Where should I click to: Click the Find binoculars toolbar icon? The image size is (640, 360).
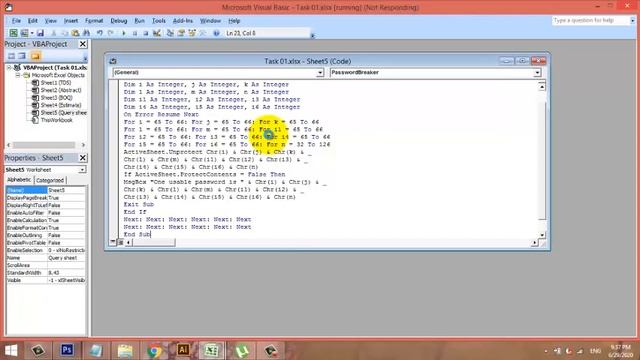click(x=87, y=33)
